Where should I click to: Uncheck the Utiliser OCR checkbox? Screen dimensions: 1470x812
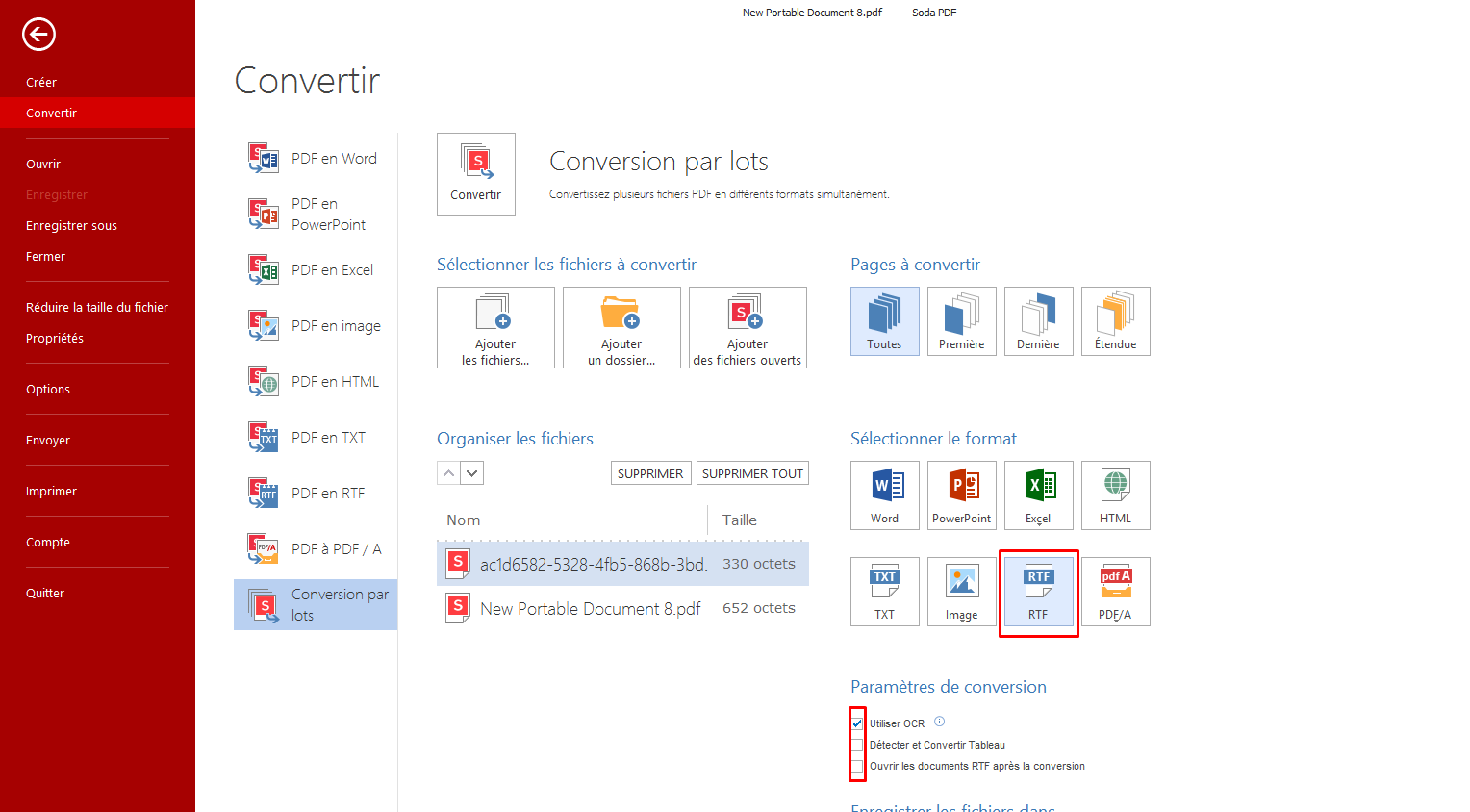tap(857, 723)
